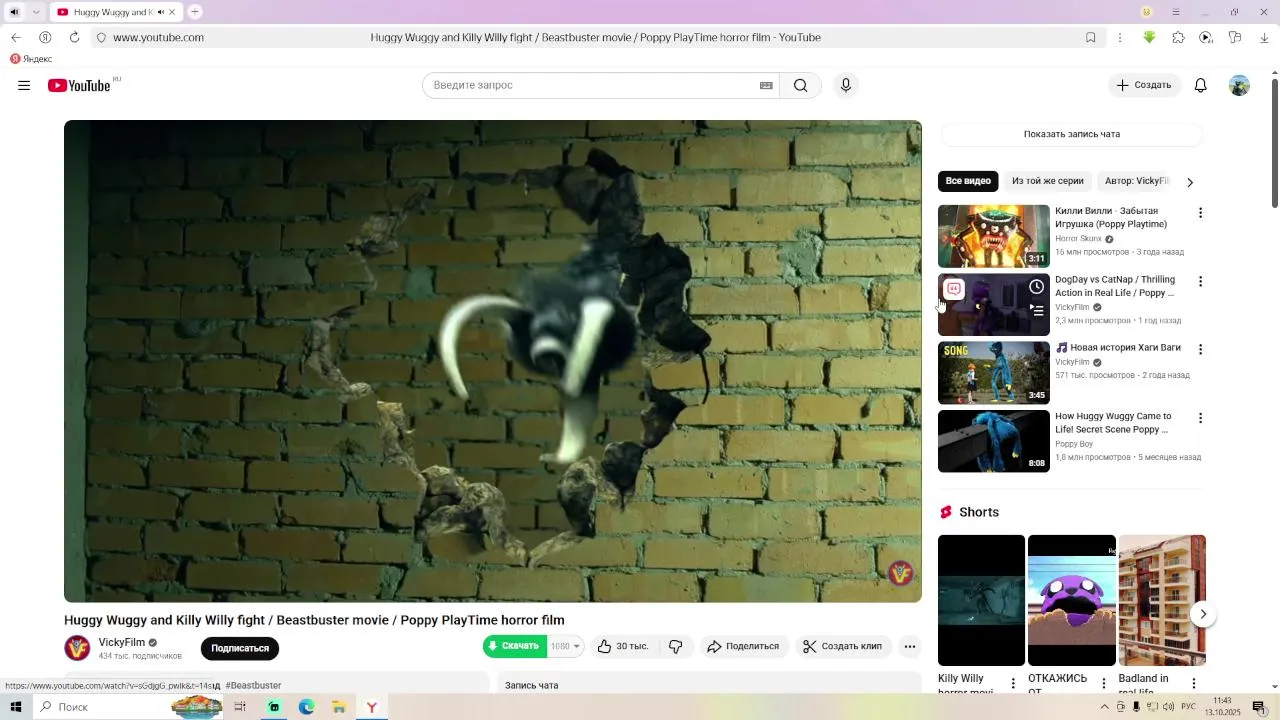Click the #Beastbuster hashtag

click(253, 686)
